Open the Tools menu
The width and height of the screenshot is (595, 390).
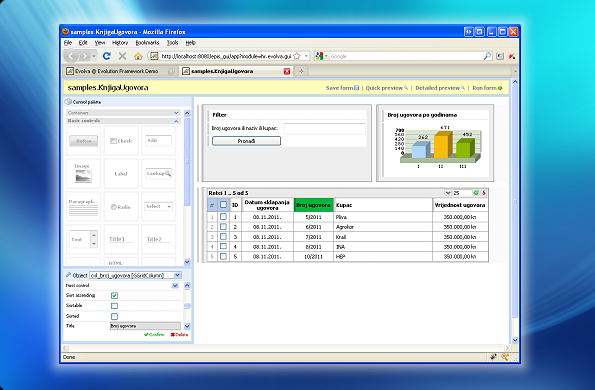pyautogui.click(x=172, y=42)
